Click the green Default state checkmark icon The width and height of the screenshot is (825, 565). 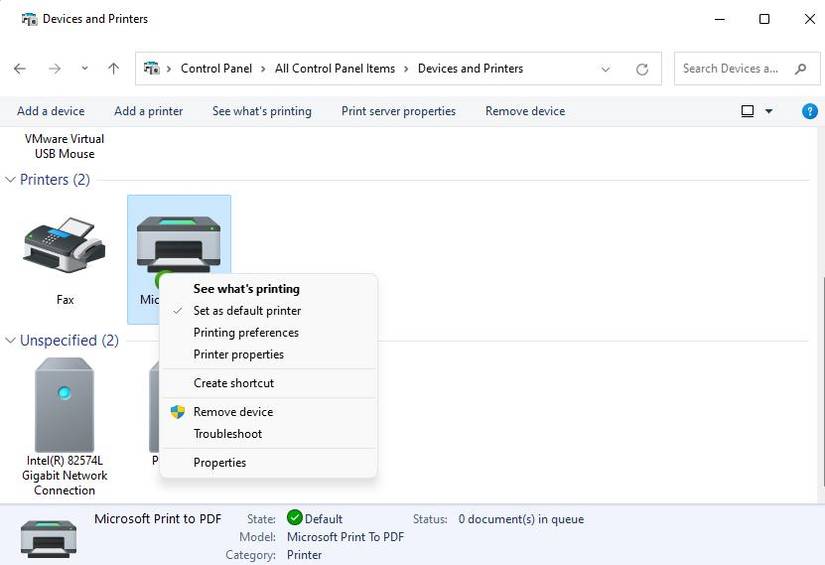(295, 518)
